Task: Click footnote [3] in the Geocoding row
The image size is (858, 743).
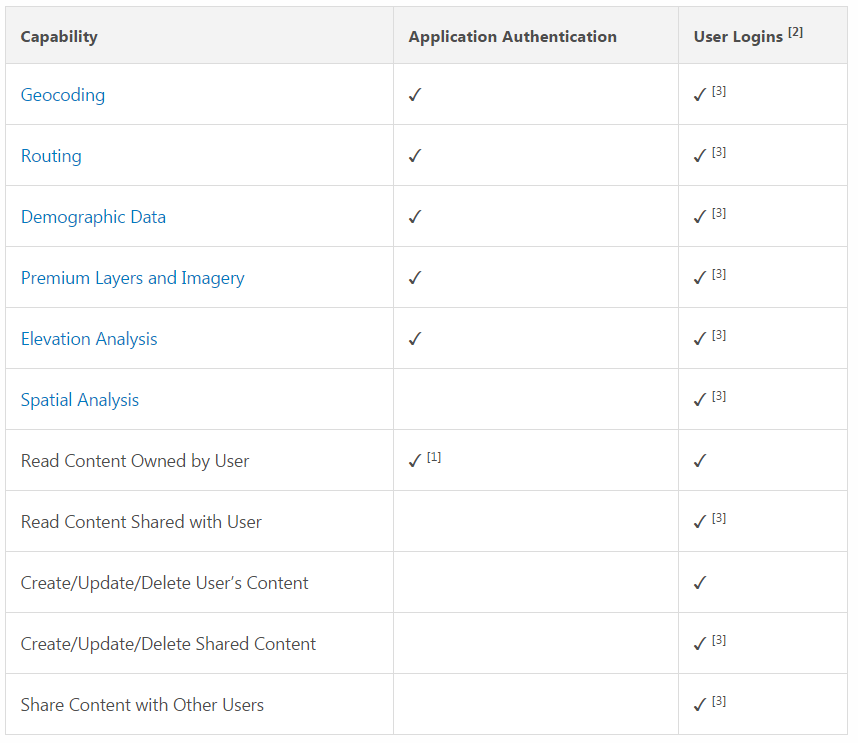Action: (x=719, y=91)
